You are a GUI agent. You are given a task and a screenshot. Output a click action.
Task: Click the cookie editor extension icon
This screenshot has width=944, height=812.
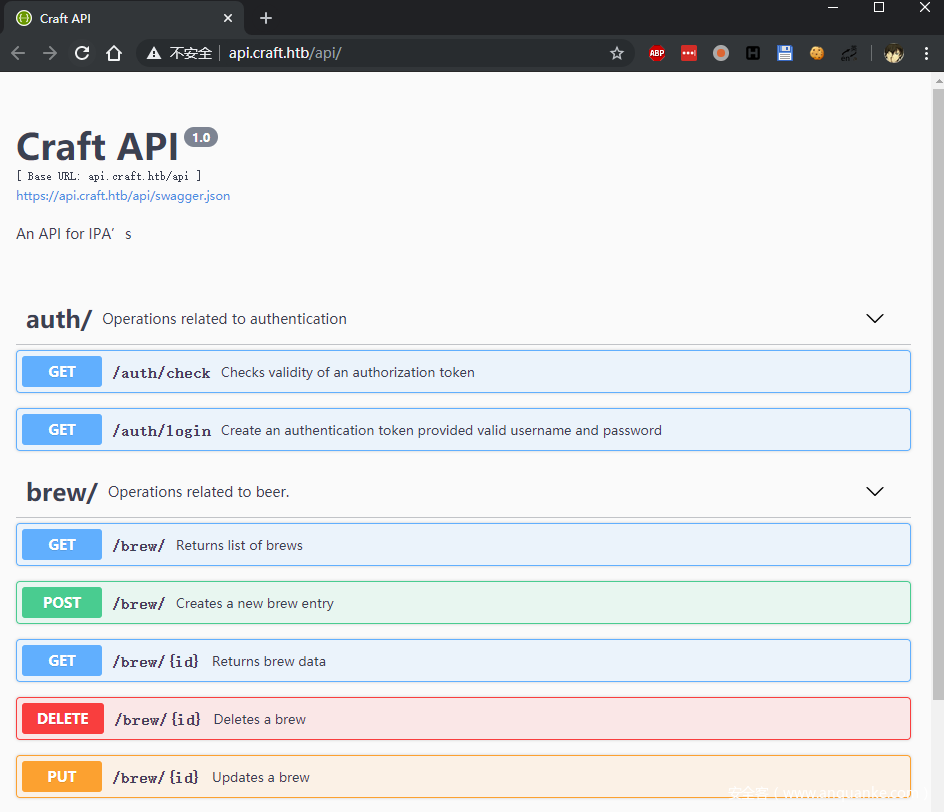(x=817, y=53)
